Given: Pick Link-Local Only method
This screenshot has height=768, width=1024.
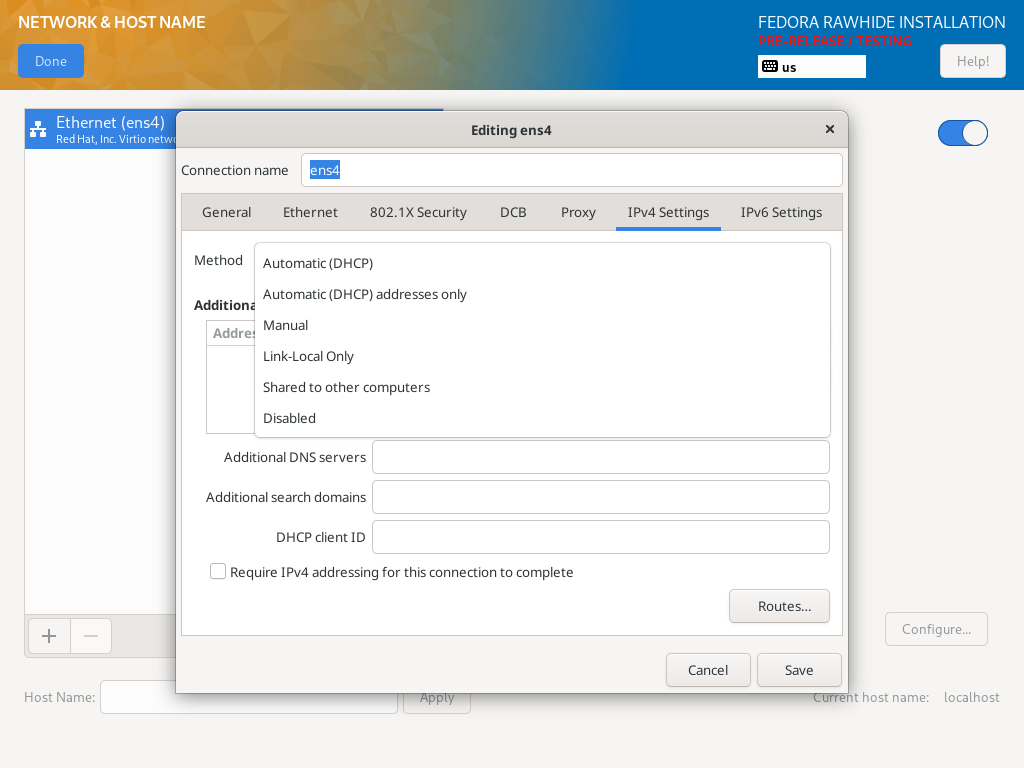Looking at the screenshot, I should point(542,357).
